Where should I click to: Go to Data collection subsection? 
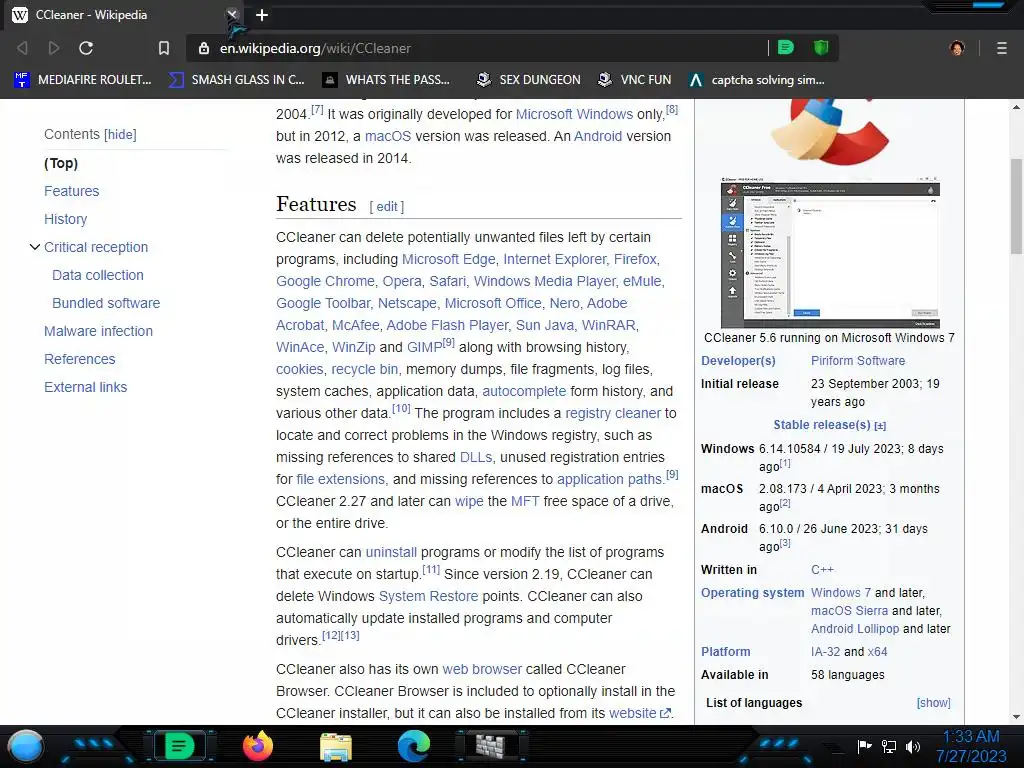click(98, 276)
